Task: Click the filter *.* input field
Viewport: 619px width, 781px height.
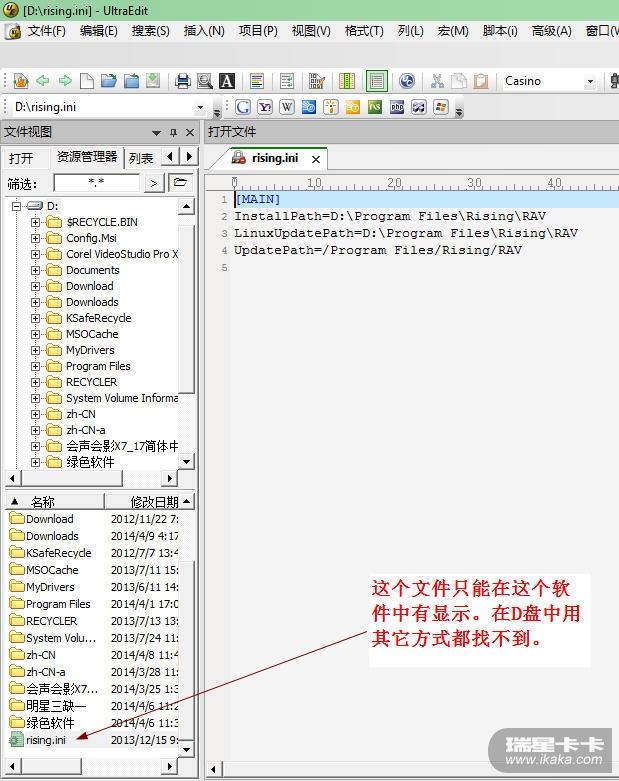Action: [96, 183]
